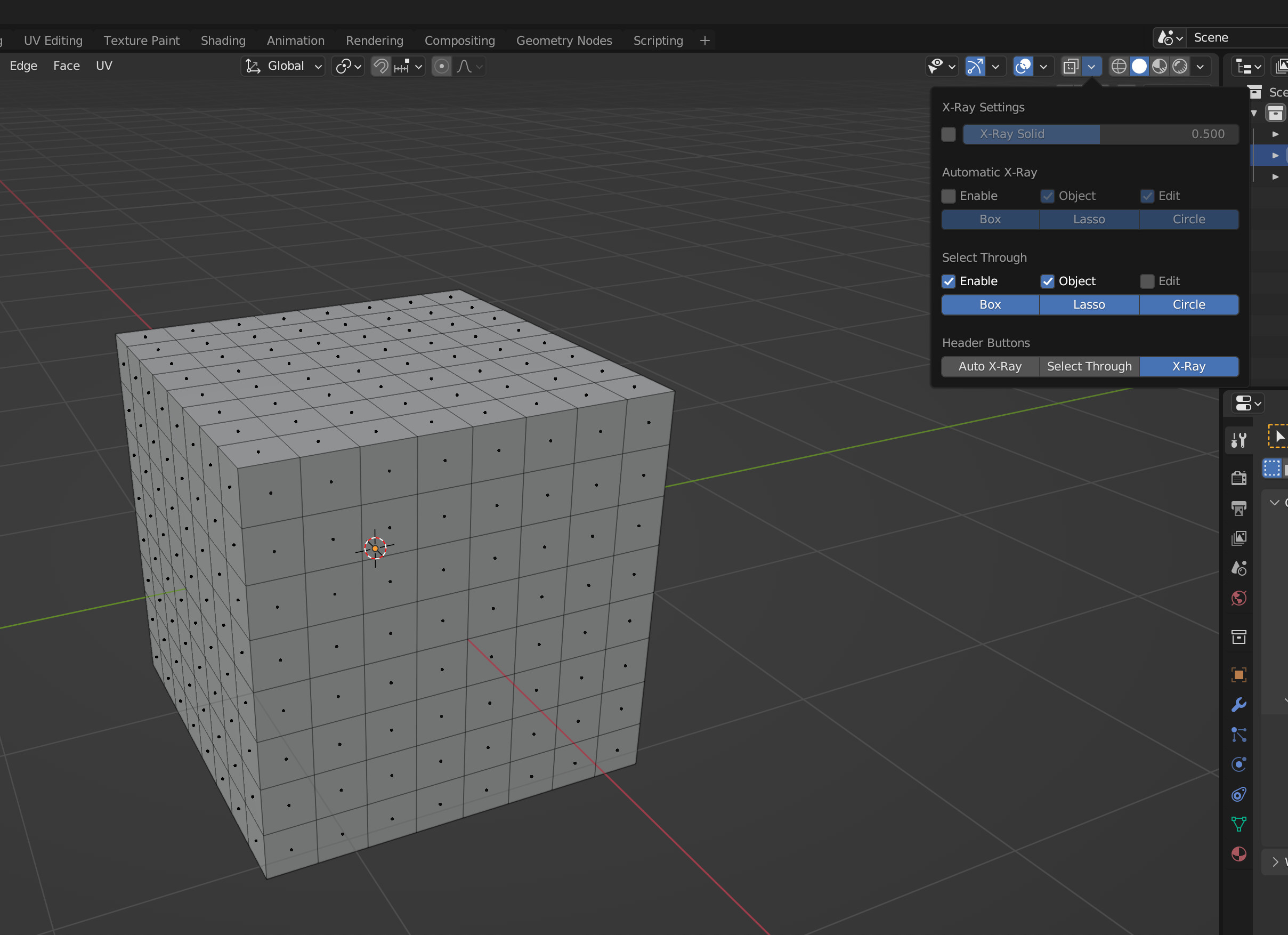The image size is (1288, 935).
Task: Open Render properties camera tab
Action: (1238, 478)
